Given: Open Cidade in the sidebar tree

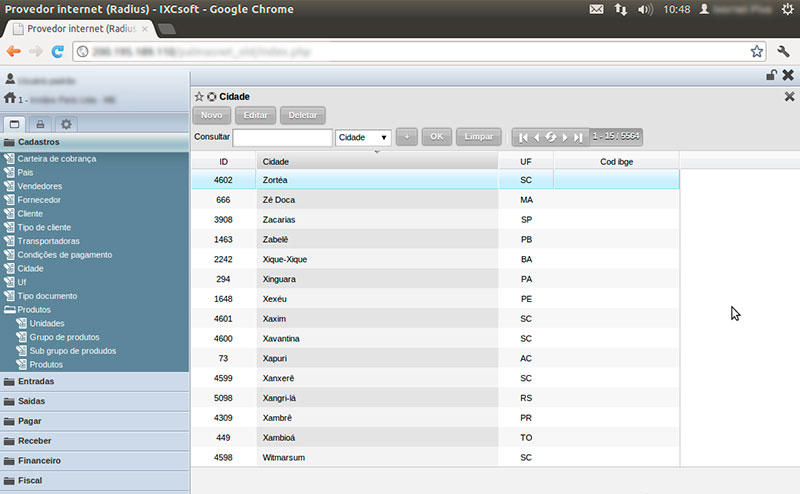Looking at the screenshot, I should coord(30,268).
